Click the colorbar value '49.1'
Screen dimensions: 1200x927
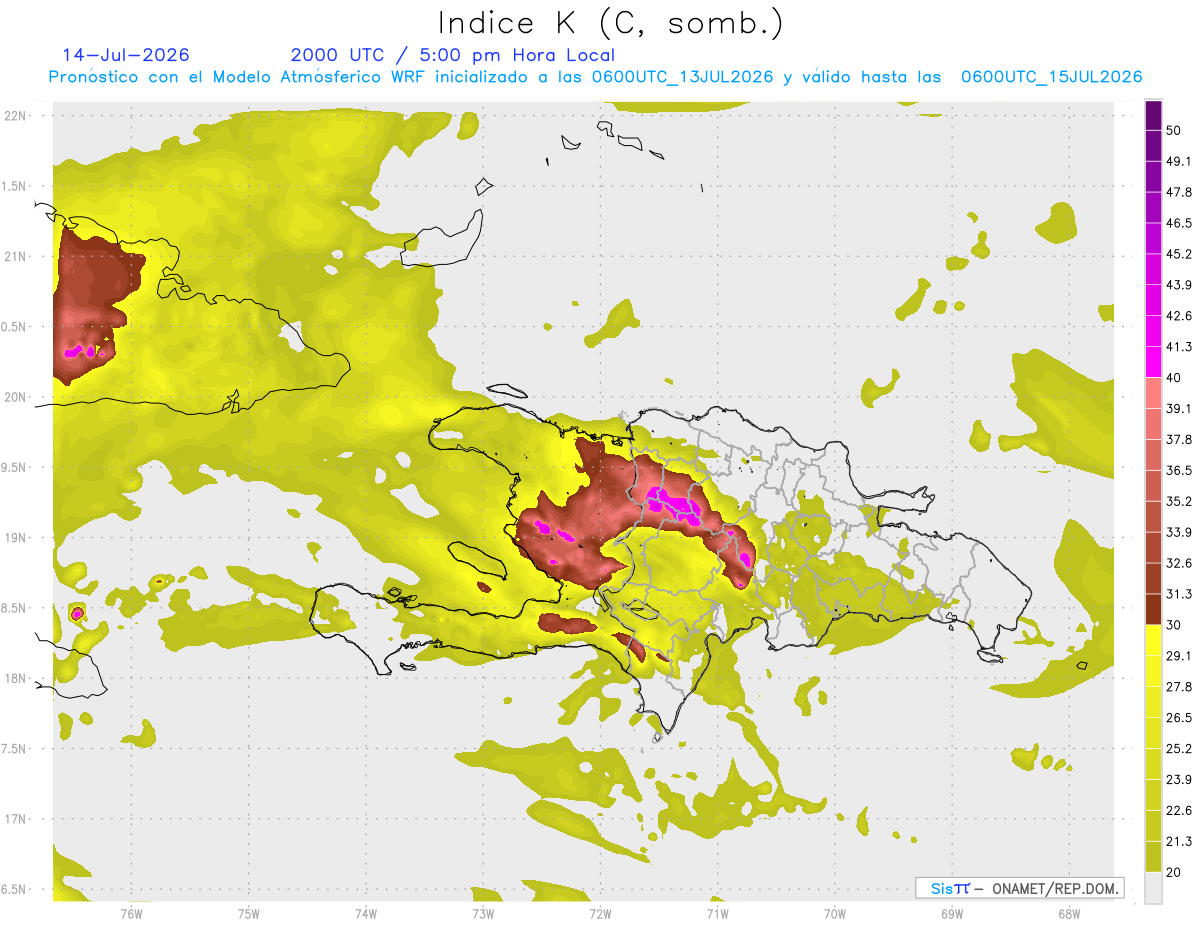coord(1179,161)
